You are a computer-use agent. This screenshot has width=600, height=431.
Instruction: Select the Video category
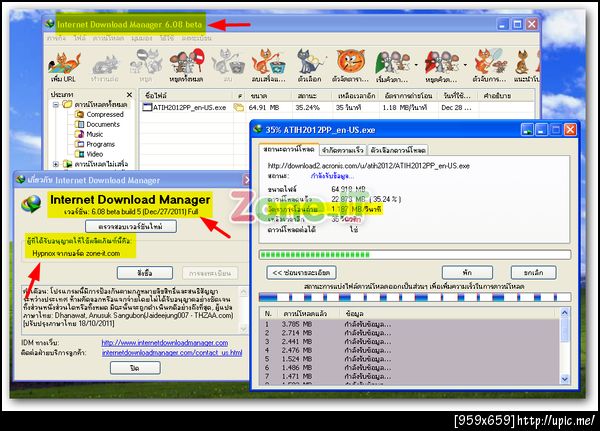point(95,154)
